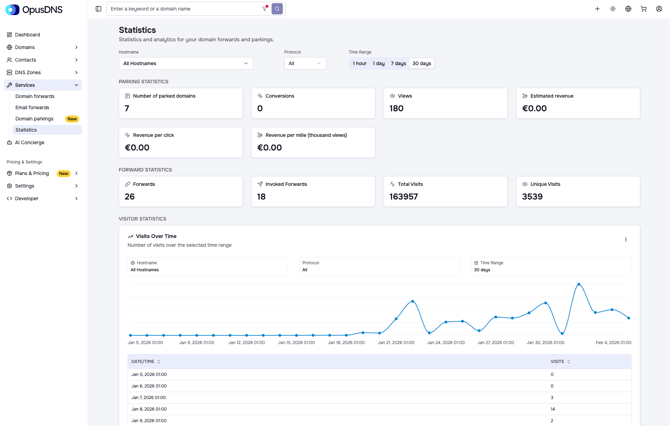Image resolution: width=670 pixels, height=426 pixels.
Task: Select the 7 days time range
Action: pos(398,63)
